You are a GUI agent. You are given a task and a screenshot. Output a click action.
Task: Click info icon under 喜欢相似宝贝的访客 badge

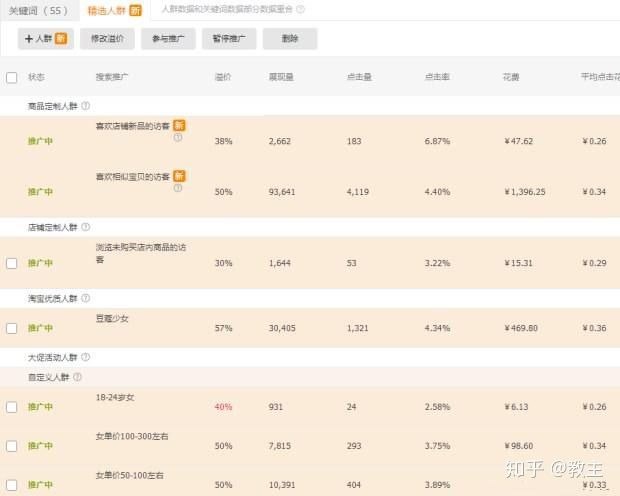(x=178, y=188)
